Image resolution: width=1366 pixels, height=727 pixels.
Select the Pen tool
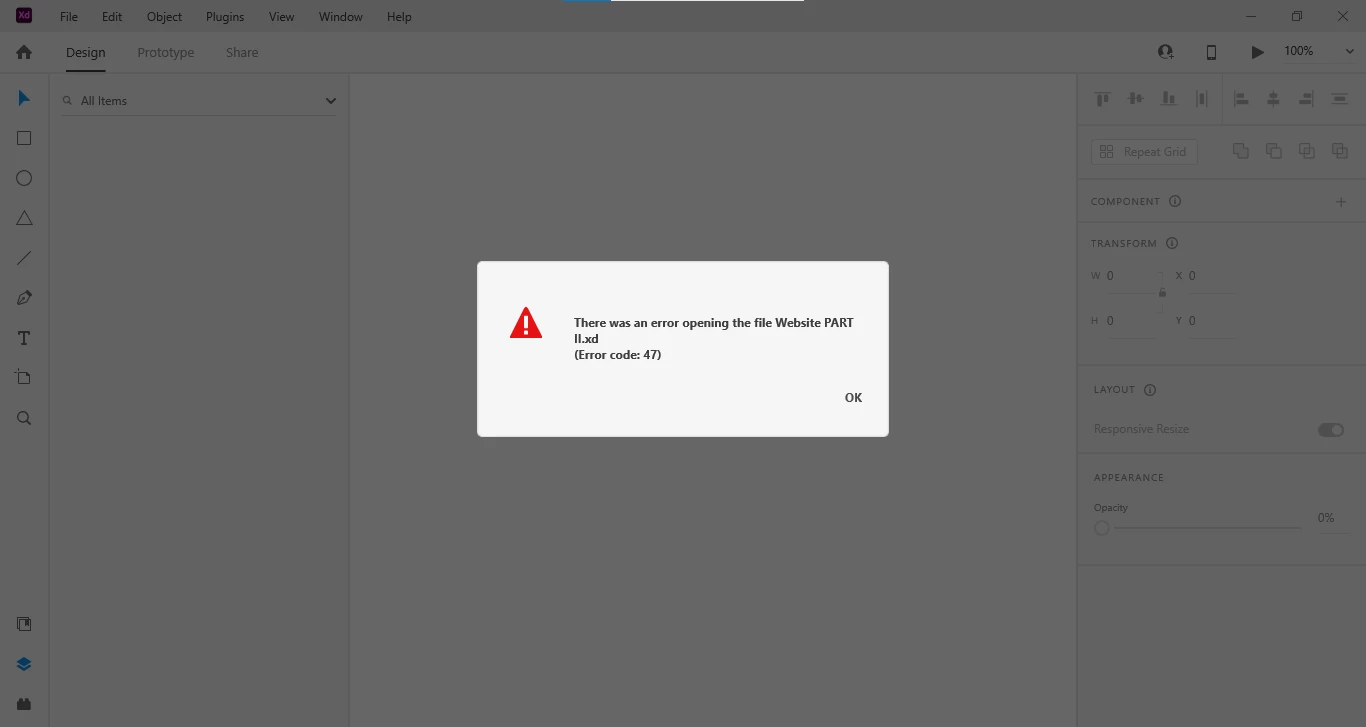tap(24, 298)
